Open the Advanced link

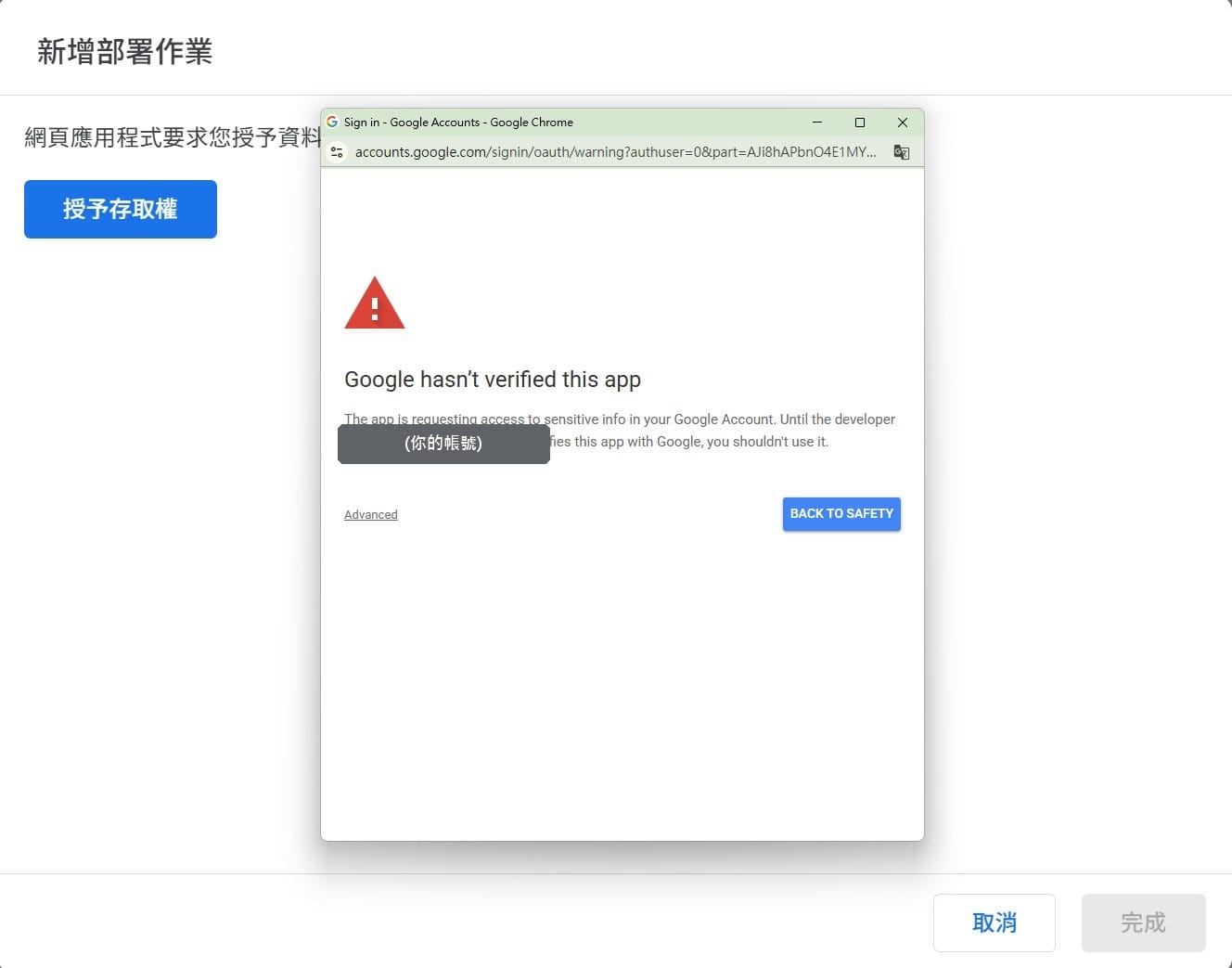(371, 515)
